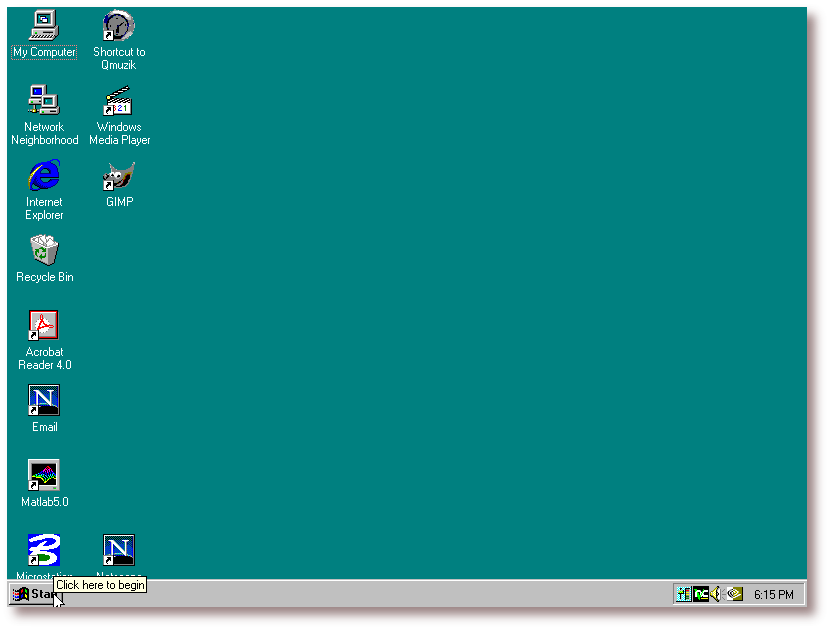Select the Internet Explorer icon
The height and width of the screenshot is (630, 830).
click(x=44, y=175)
